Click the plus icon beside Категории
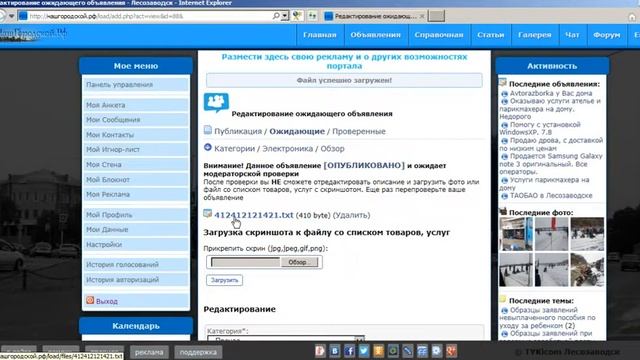Viewport: 640px width, 360px height. [208, 147]
